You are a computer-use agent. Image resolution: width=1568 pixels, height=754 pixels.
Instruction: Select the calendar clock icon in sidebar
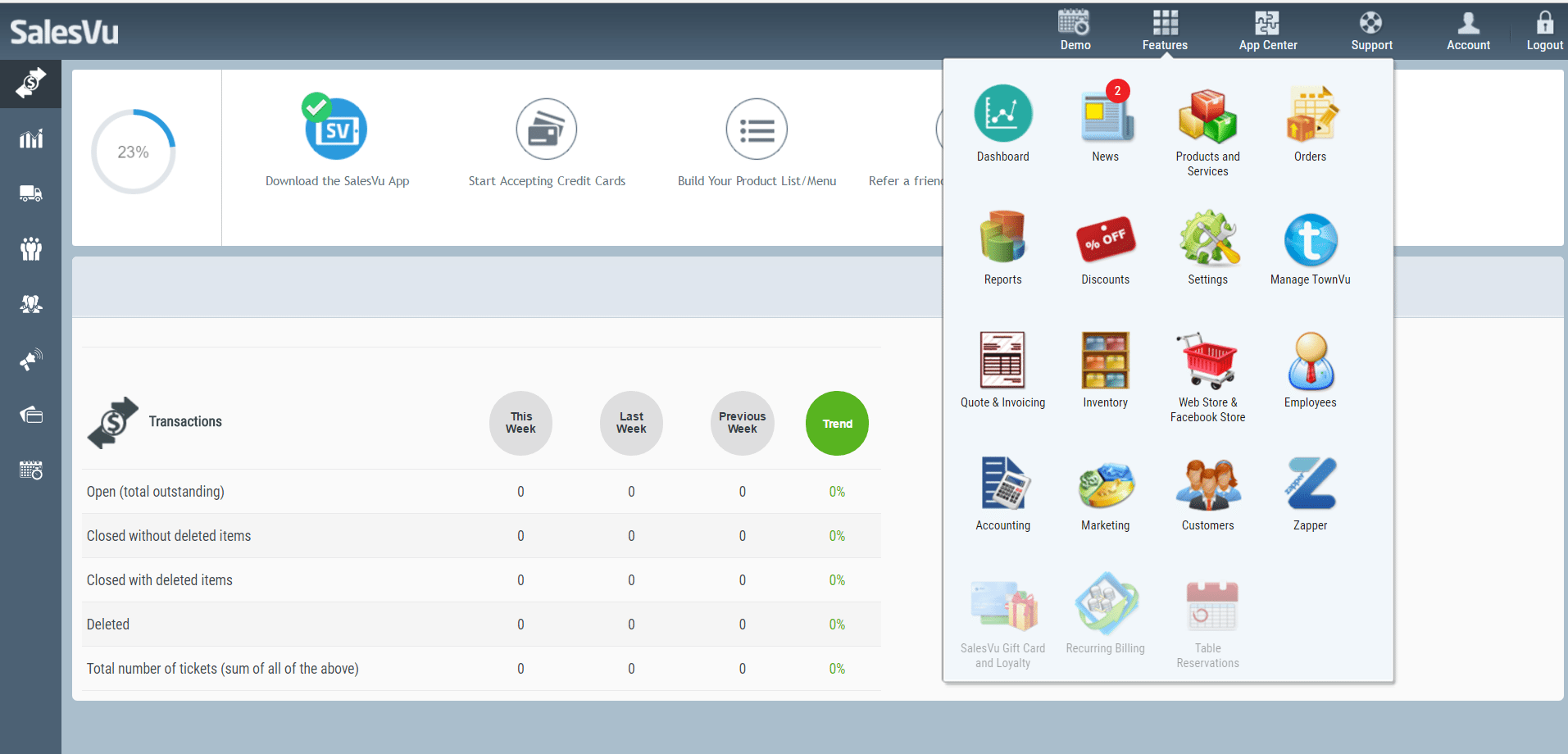coord(30,470)
